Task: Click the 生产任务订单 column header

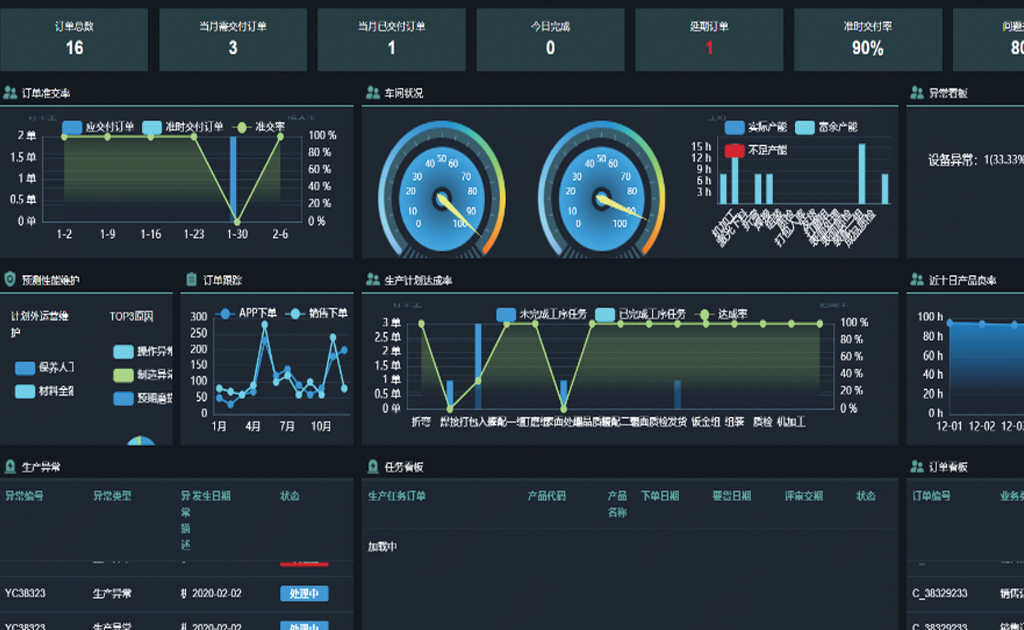Action: 397,496
